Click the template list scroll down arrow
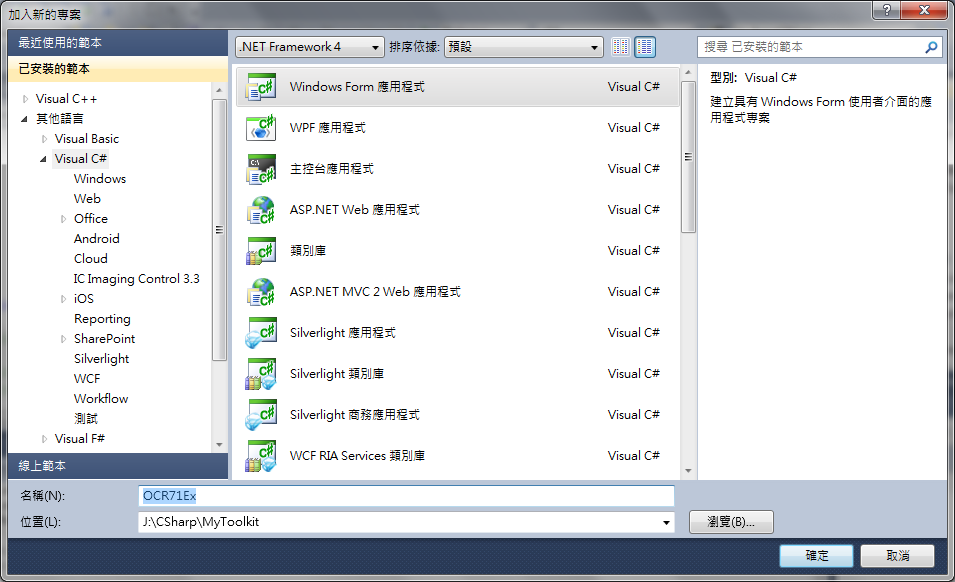Screen dimensions: 955x582 coord(688,471)
